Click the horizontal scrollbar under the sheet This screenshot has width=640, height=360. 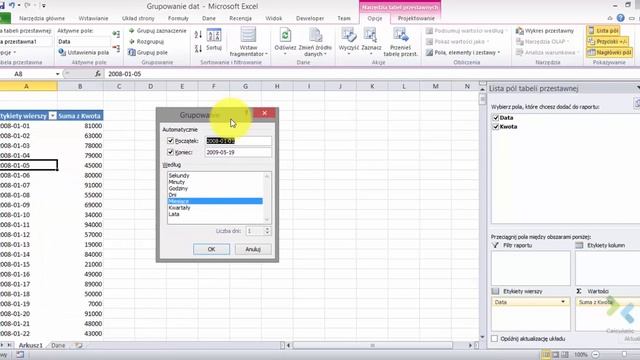click(372, 345)
